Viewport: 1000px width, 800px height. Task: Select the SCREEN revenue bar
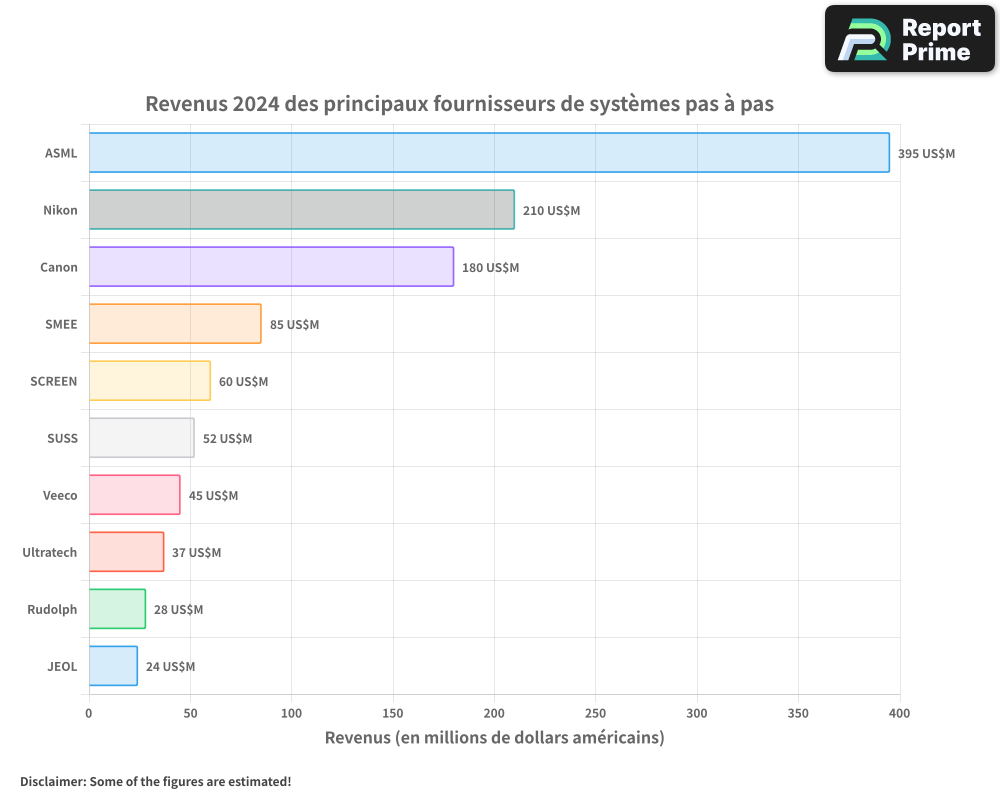(150, 381)
